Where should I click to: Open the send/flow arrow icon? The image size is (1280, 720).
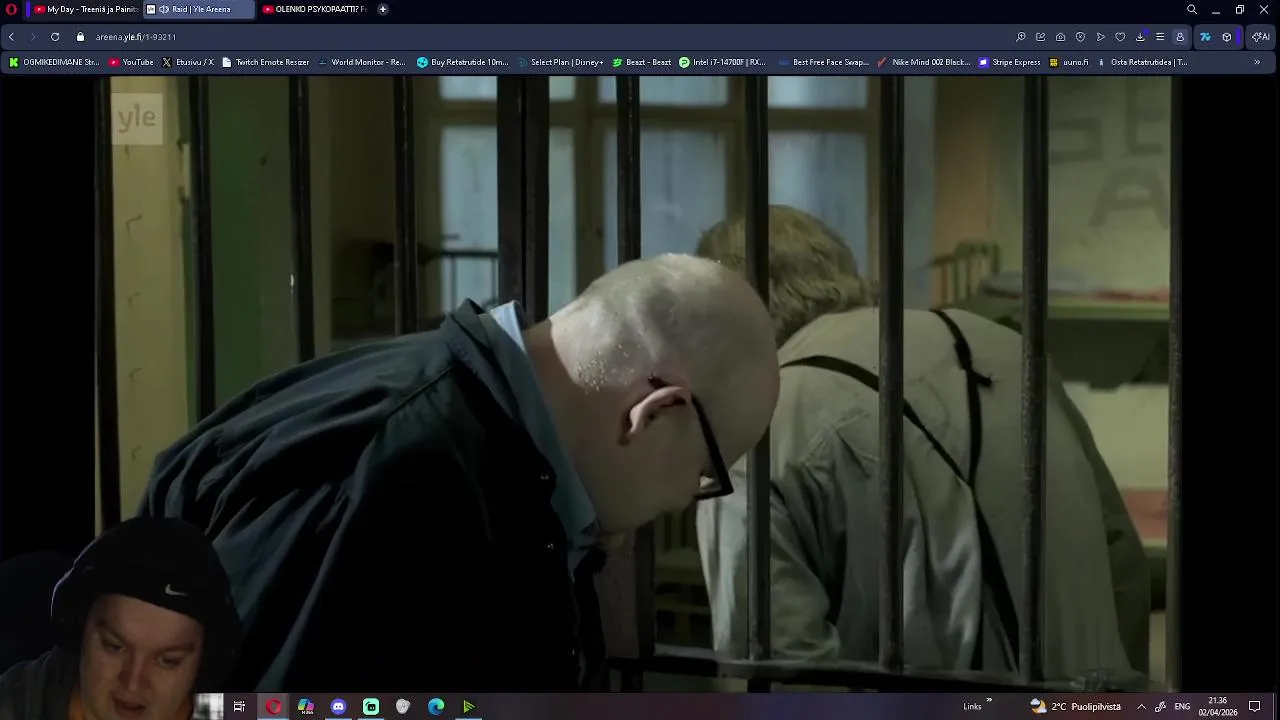point(1101,37)
